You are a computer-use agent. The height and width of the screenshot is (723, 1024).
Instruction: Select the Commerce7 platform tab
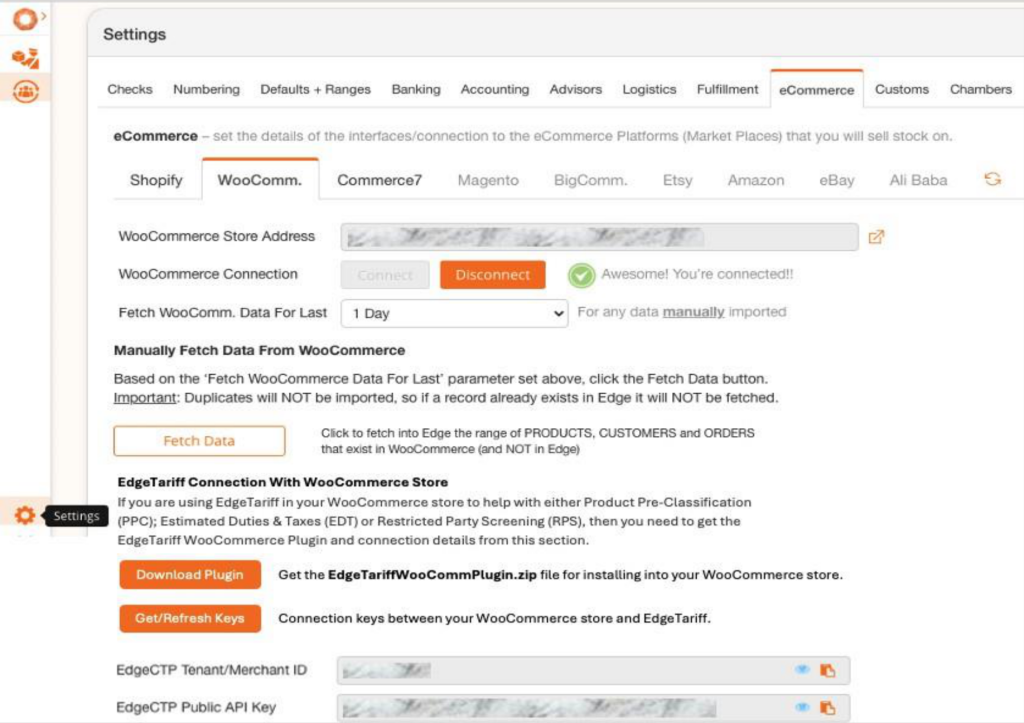[x=379, y=181]
